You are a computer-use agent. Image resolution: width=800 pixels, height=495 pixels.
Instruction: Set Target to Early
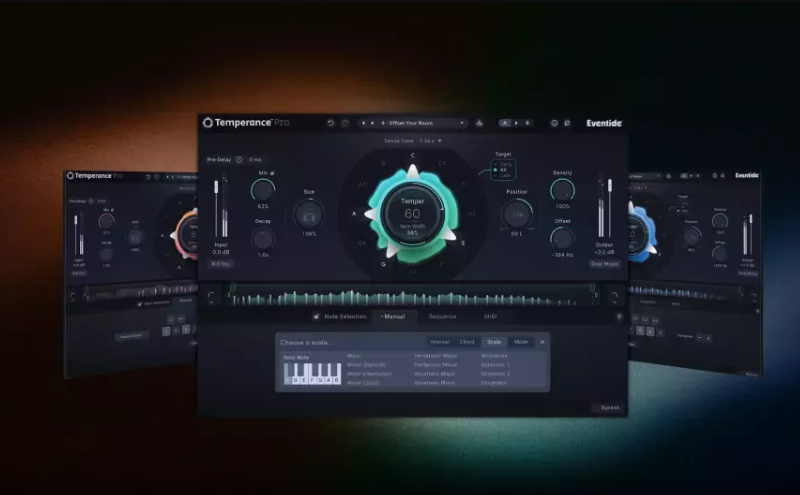(x=503, y=164)
